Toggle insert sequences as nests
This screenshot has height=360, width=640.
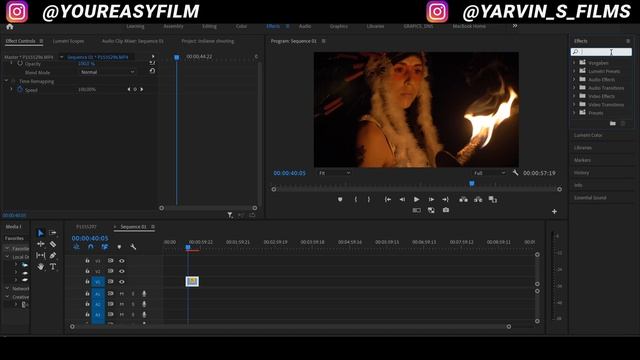76,247
